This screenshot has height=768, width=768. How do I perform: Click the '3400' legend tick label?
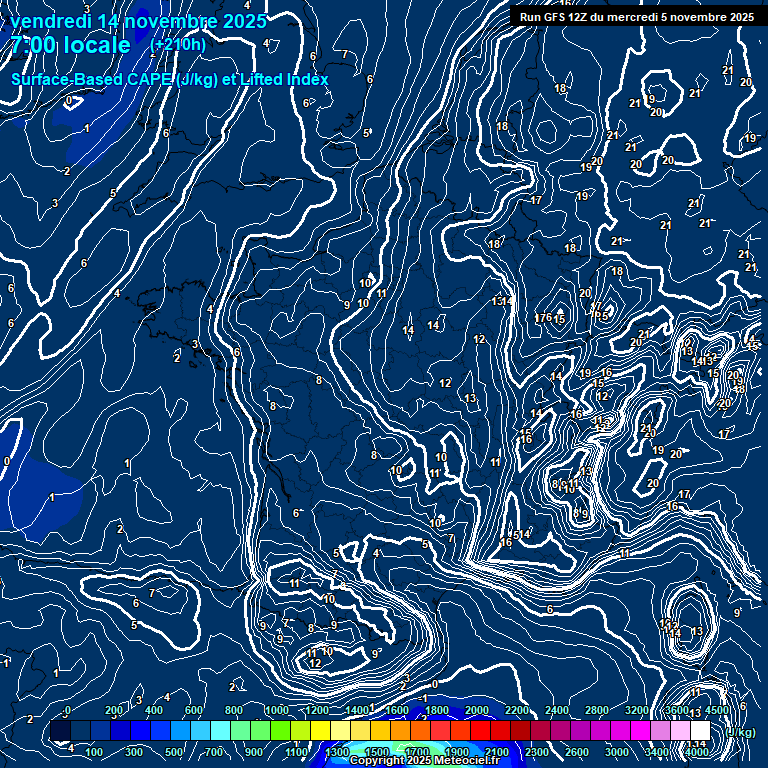tap(657, 752)
